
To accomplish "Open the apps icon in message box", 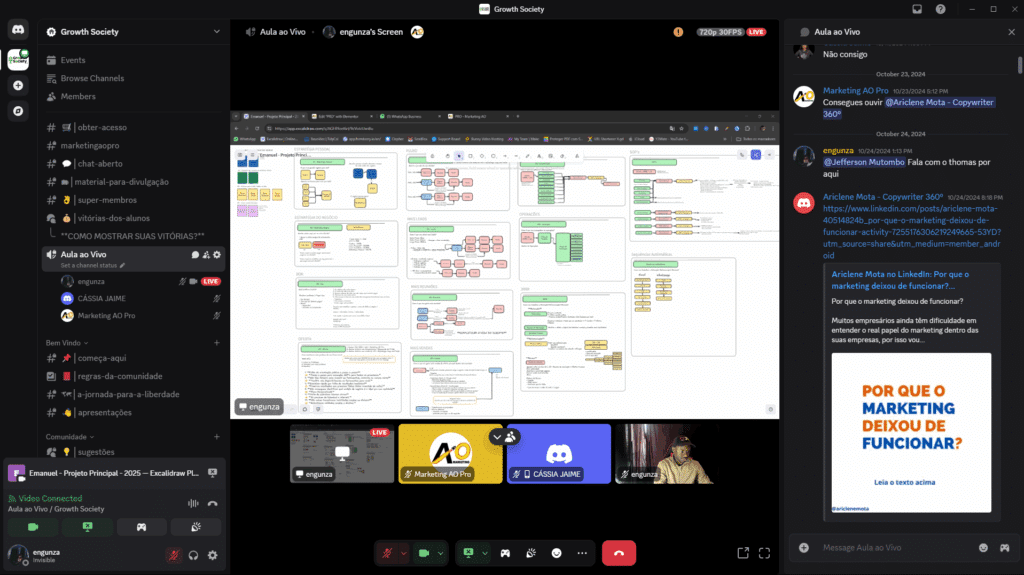I will pyautogui.click(x=1004, y=548).
